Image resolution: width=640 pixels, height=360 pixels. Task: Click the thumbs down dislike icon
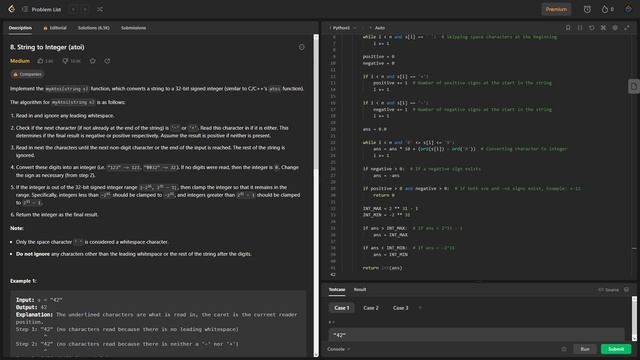65,61
